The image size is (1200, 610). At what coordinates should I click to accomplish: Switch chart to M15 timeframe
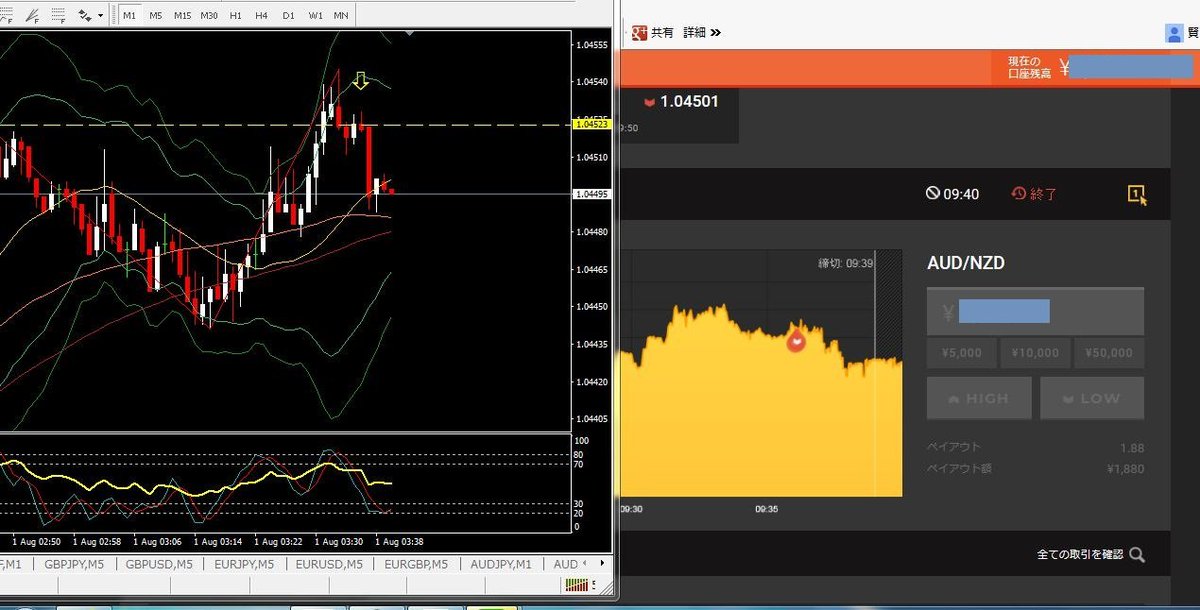pyautogui.click(x=182, y=16)
